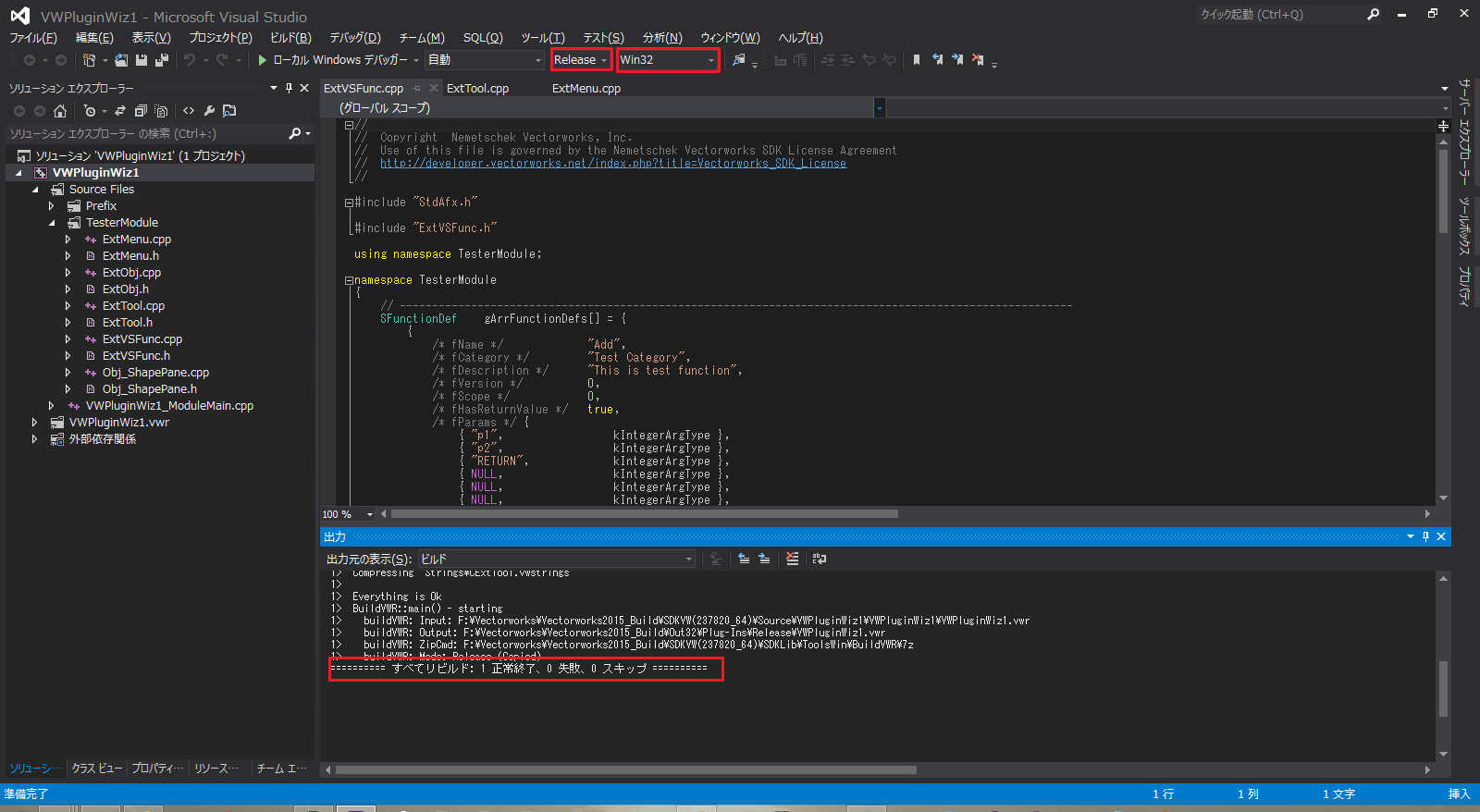Image resolution: width=1480 pixels, height=812 pixels.
Task: Click the search magnifier in Solution Explorer
Action: click(x=295, y=134)
